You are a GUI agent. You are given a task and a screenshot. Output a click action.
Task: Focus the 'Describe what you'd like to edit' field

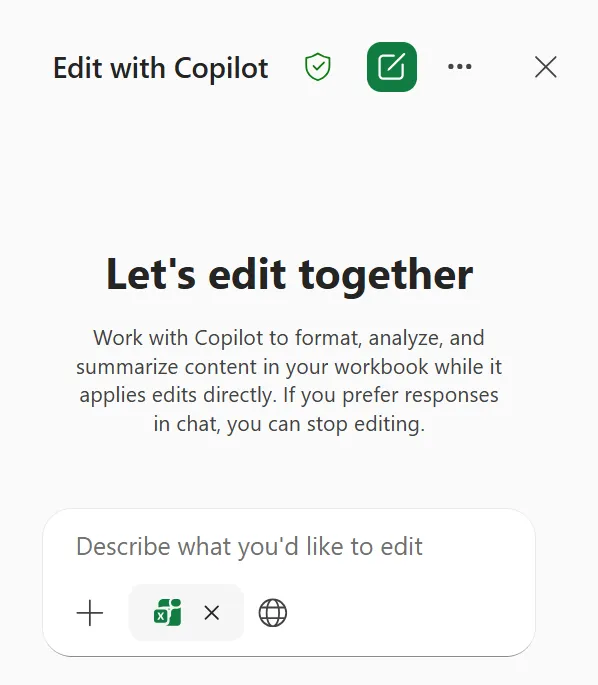[289, 547]
